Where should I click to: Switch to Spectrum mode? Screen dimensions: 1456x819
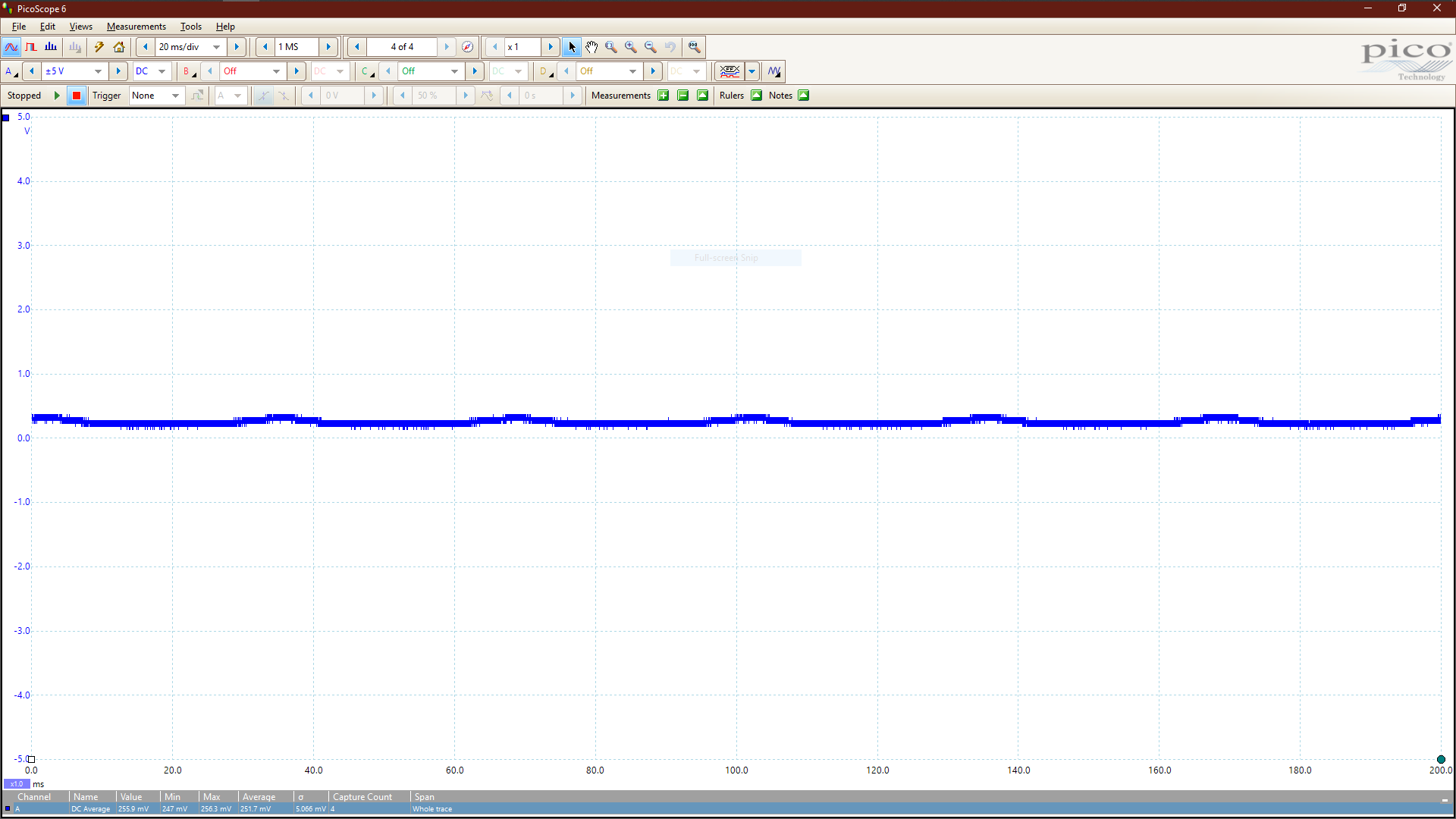coord(51,47)
